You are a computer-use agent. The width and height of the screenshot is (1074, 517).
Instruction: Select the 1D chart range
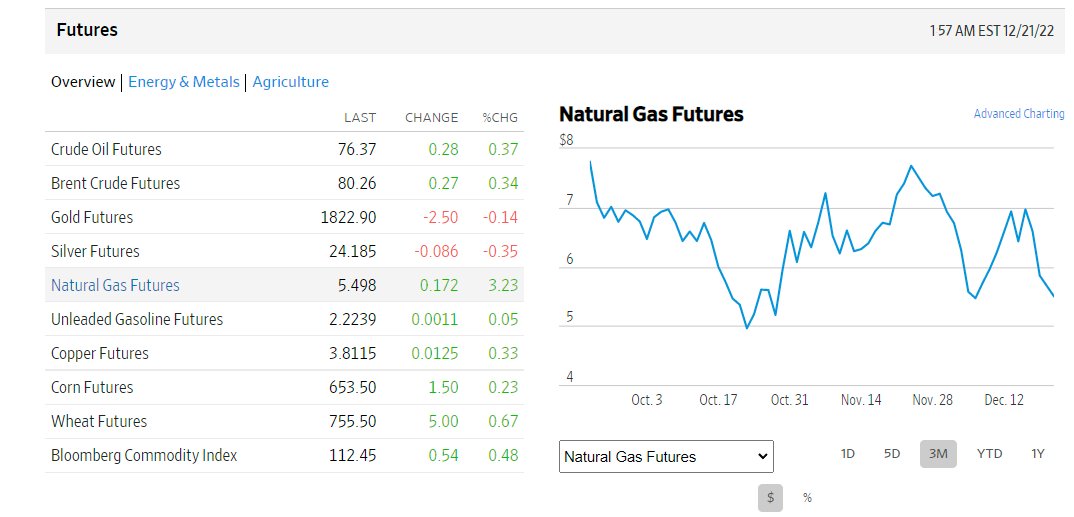(x=847, y=453)
